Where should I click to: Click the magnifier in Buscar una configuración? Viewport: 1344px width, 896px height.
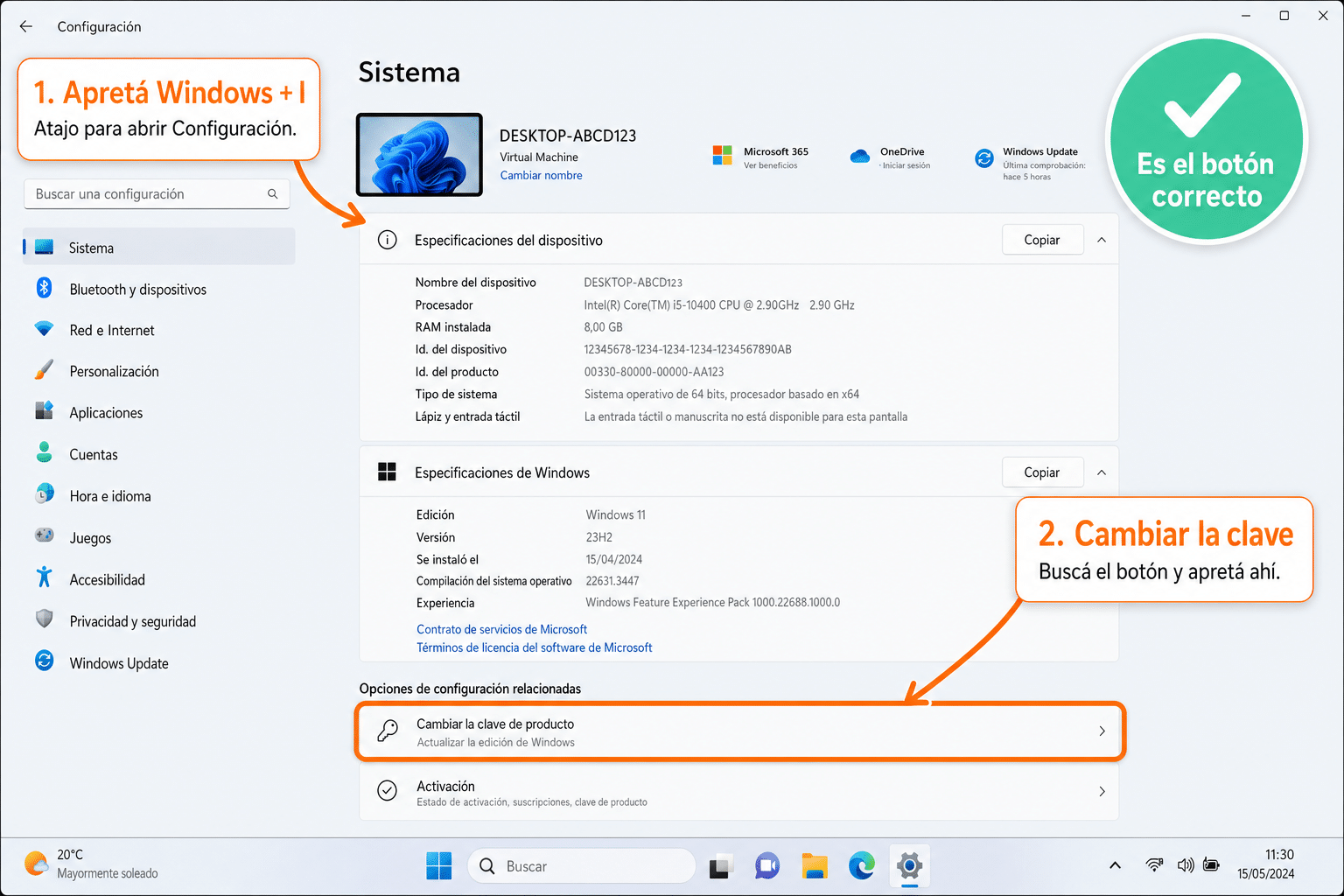(x=273, y=194)
